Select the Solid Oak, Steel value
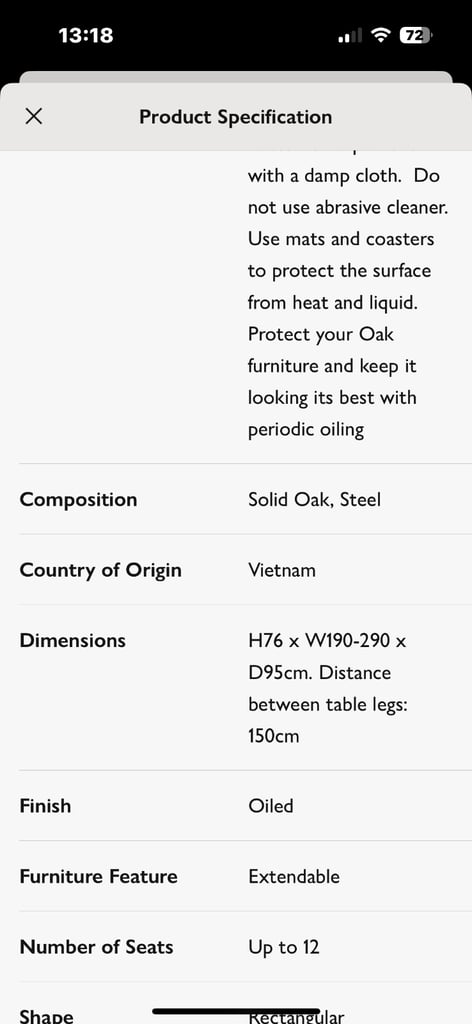This screenshot has width=472, height=1024. coord(314,500)
